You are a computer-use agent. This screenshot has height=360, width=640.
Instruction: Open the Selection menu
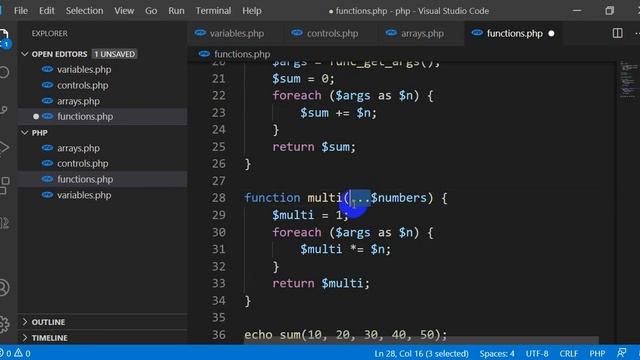(84, 11)
